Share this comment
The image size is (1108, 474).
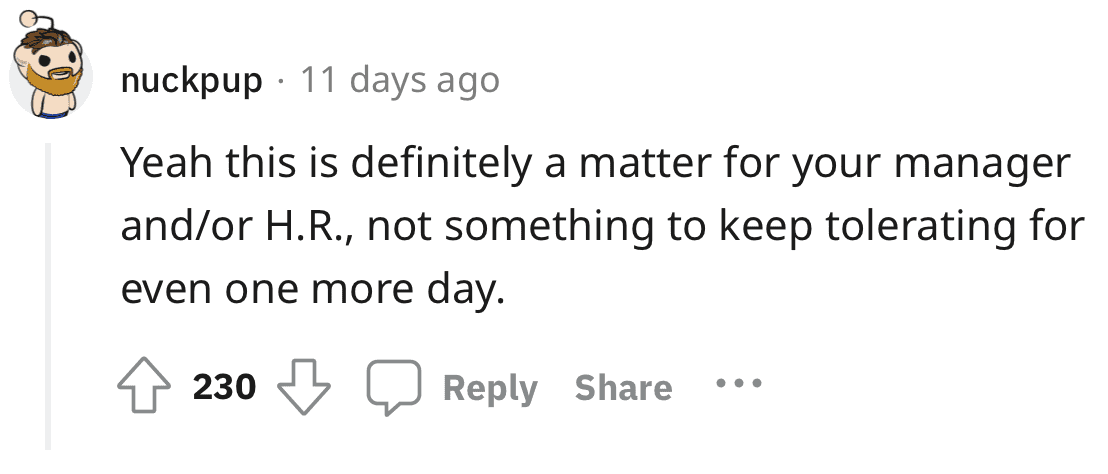pyautogui.click(x=623, y=388)
